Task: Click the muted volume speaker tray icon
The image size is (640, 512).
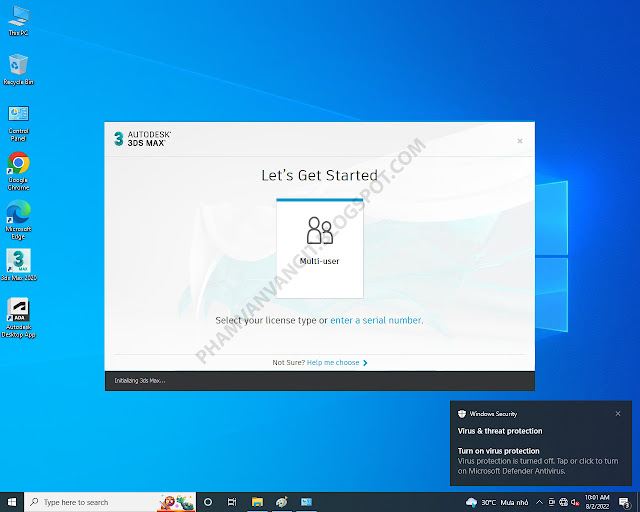Action: (575, 502)
